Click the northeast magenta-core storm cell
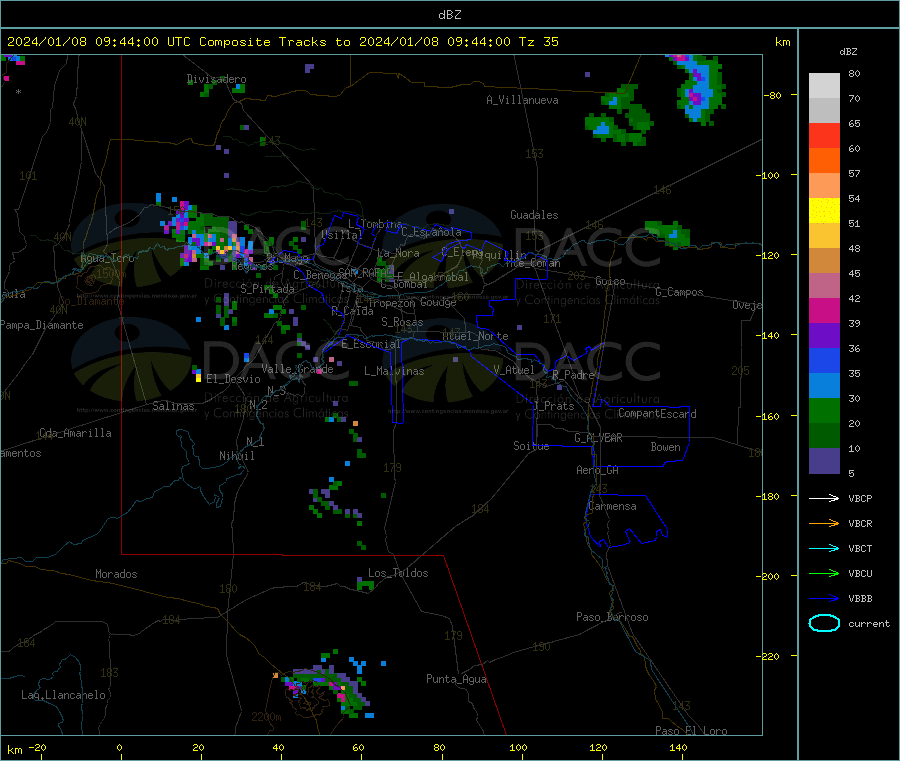 (697, 88)
